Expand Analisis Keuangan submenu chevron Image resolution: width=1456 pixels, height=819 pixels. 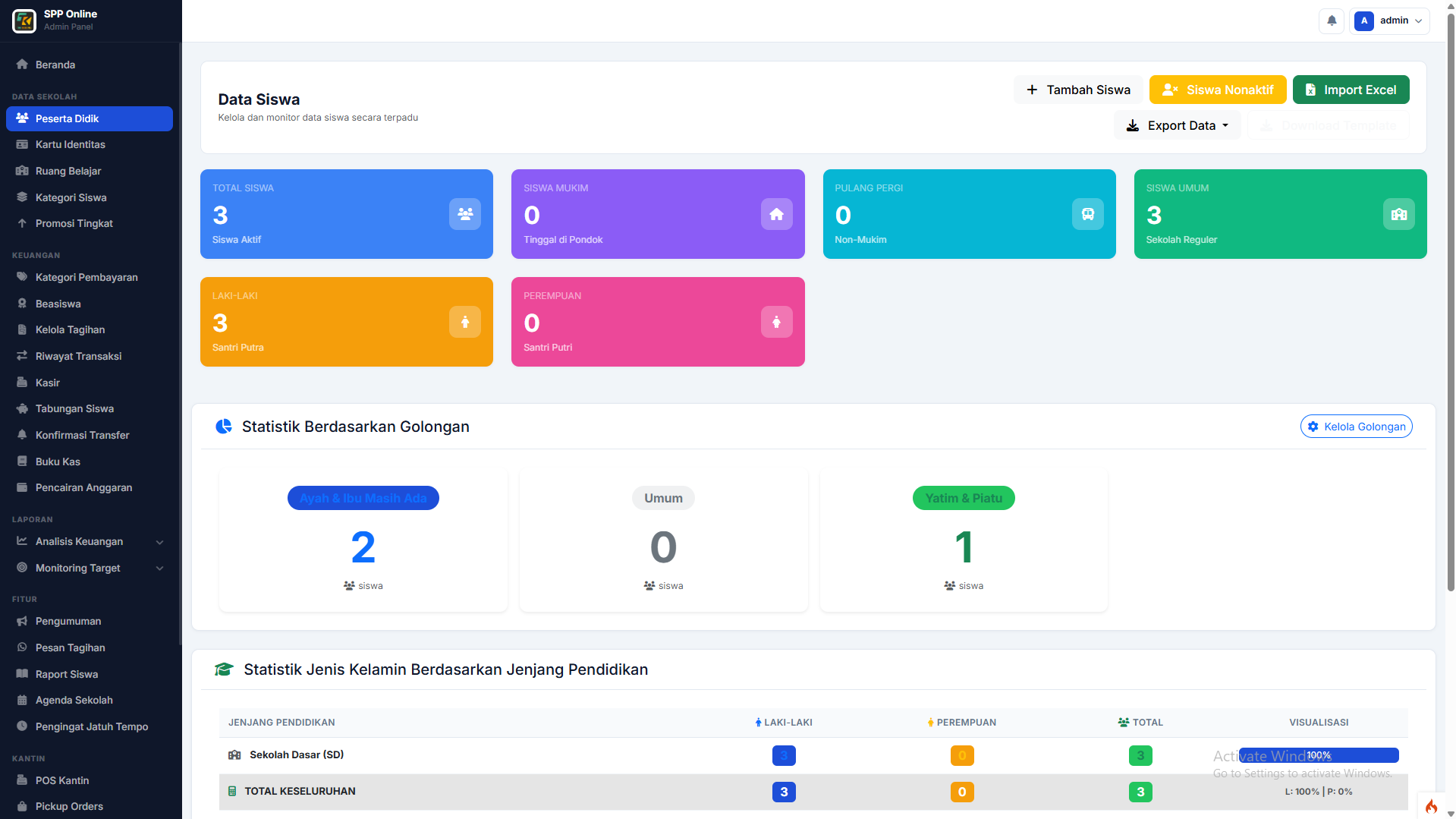(159, 542)
